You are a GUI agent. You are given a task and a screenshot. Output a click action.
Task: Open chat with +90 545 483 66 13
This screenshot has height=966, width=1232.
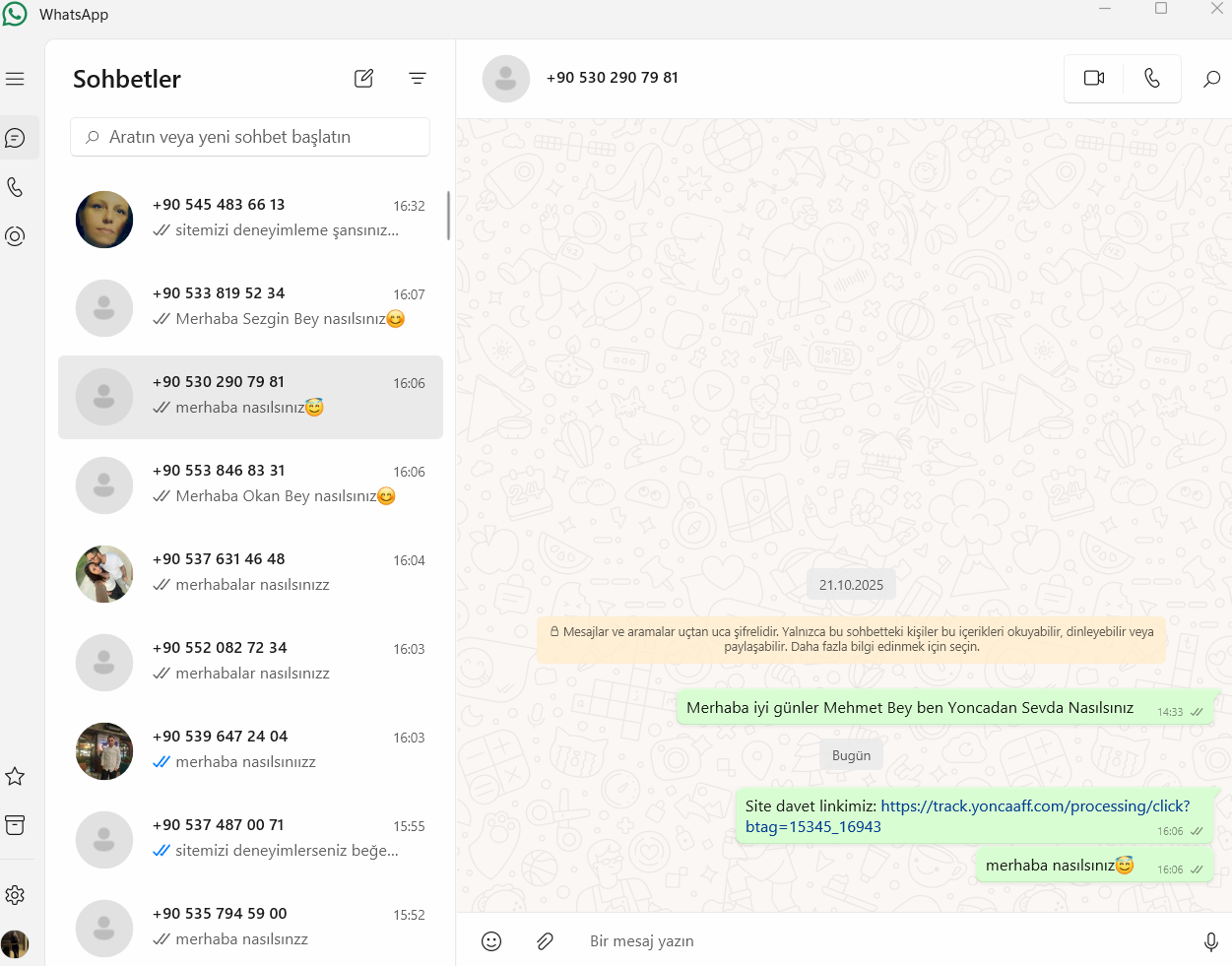pyautogui.click(x=250, y=220)
